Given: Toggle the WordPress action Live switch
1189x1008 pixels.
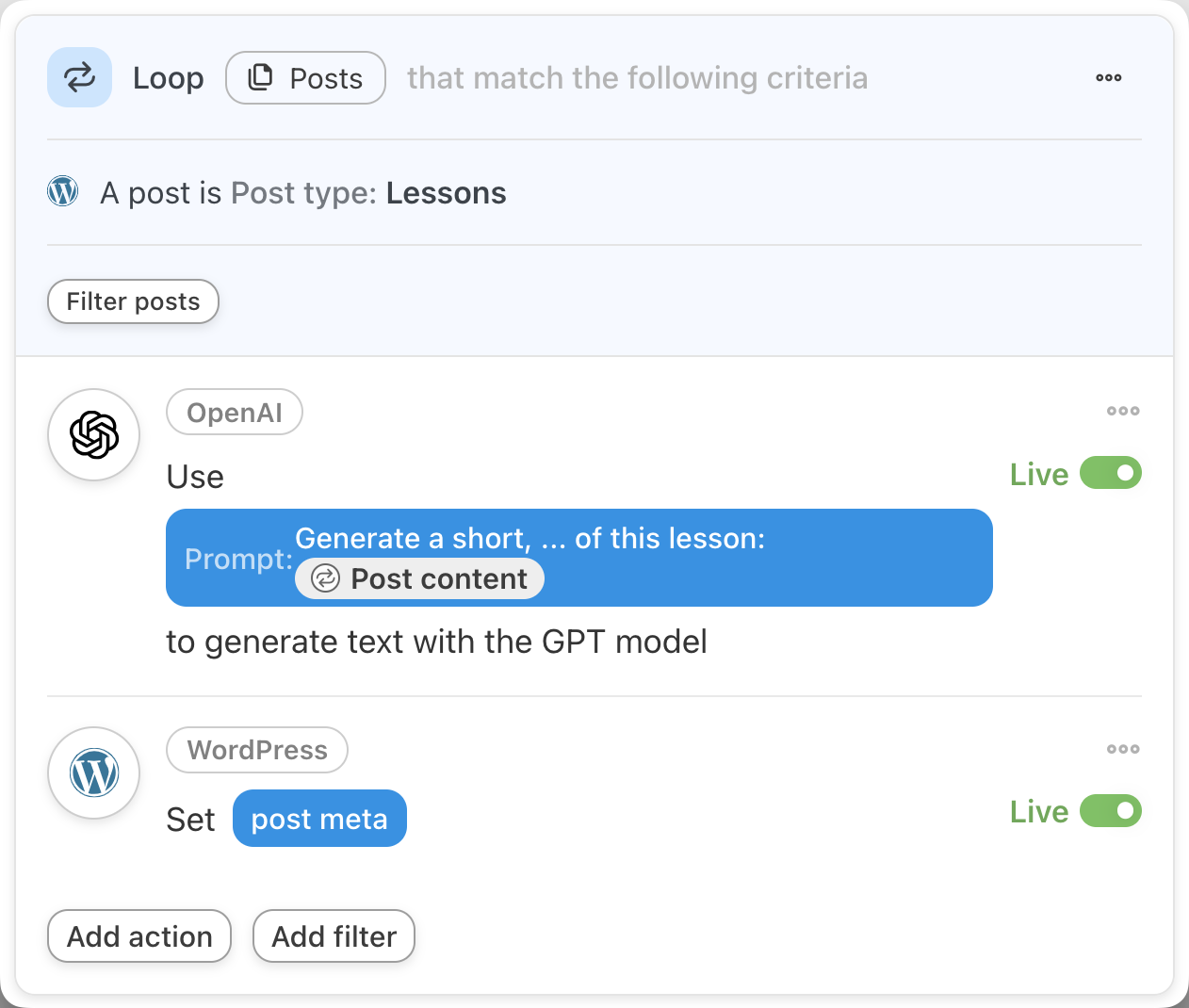Looking at the screenshot, I should [x=1110, y=811].
